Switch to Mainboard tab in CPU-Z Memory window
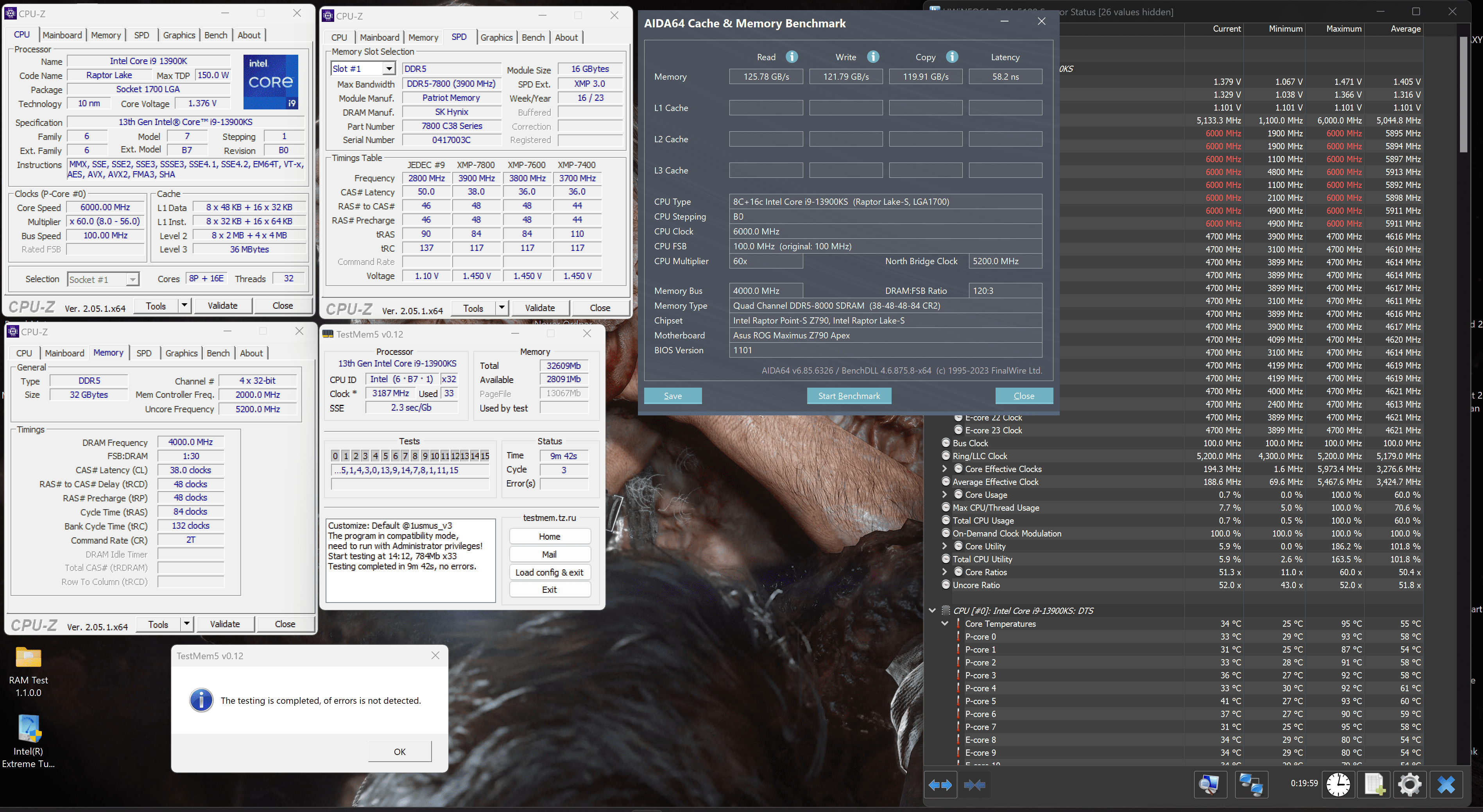Viewport: 1483px width, 812px height. coord(64,353)
